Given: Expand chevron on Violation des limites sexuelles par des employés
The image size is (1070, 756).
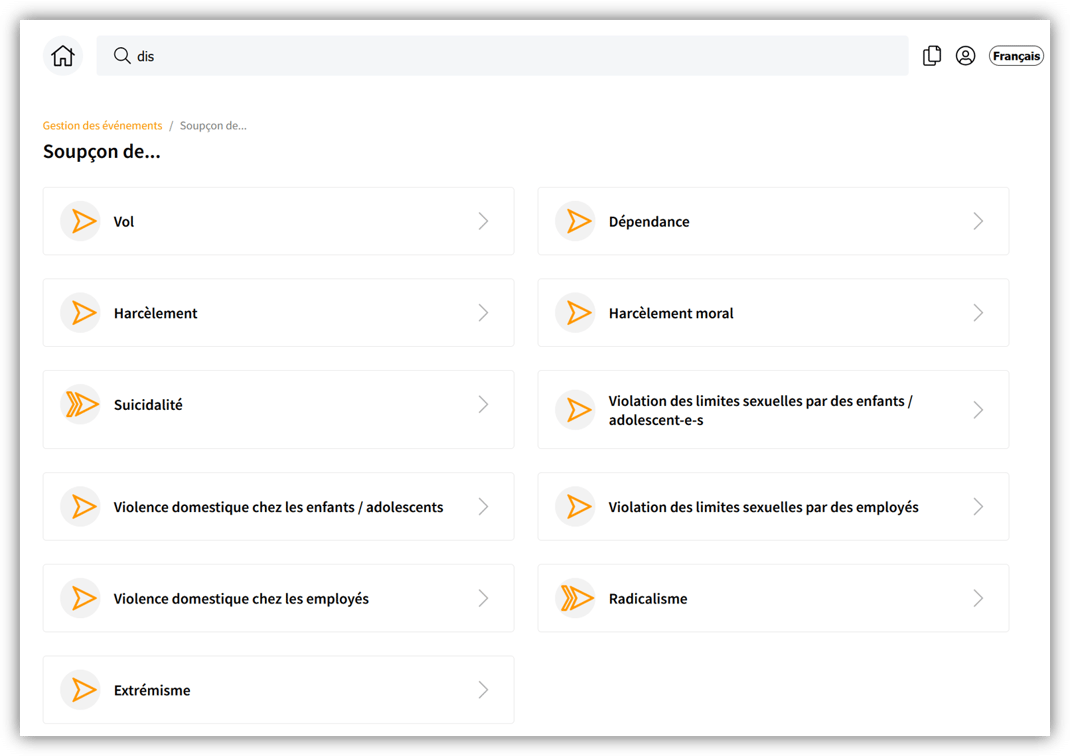Looking at the screenshot, I should point(978,507).
